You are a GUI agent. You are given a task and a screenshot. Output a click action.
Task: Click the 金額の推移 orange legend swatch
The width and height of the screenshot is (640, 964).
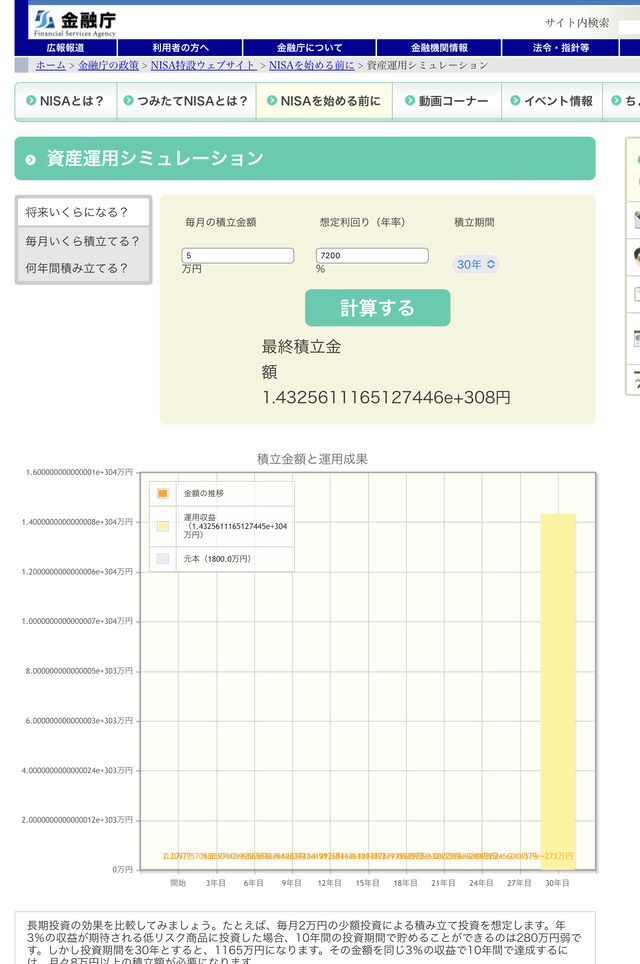[163, 494]
